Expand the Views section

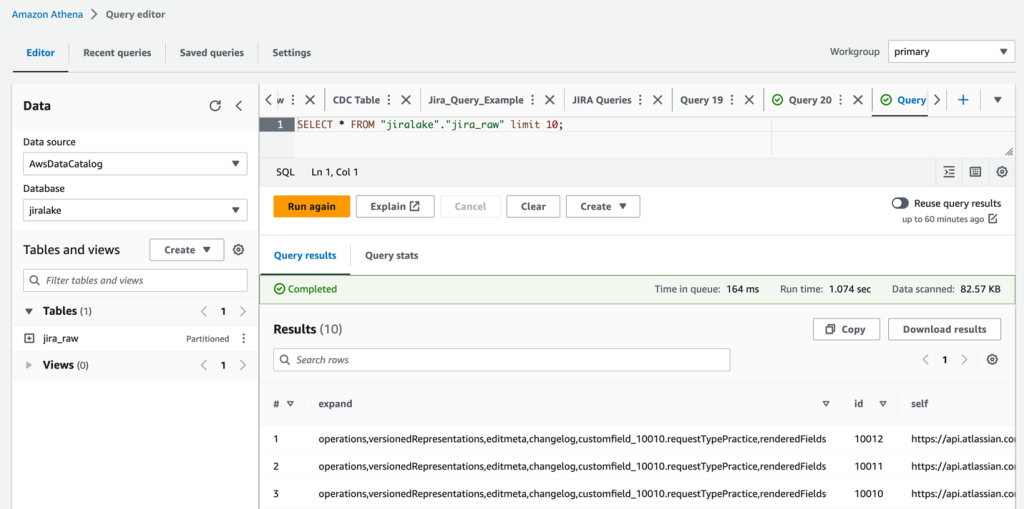click(29, 365)
